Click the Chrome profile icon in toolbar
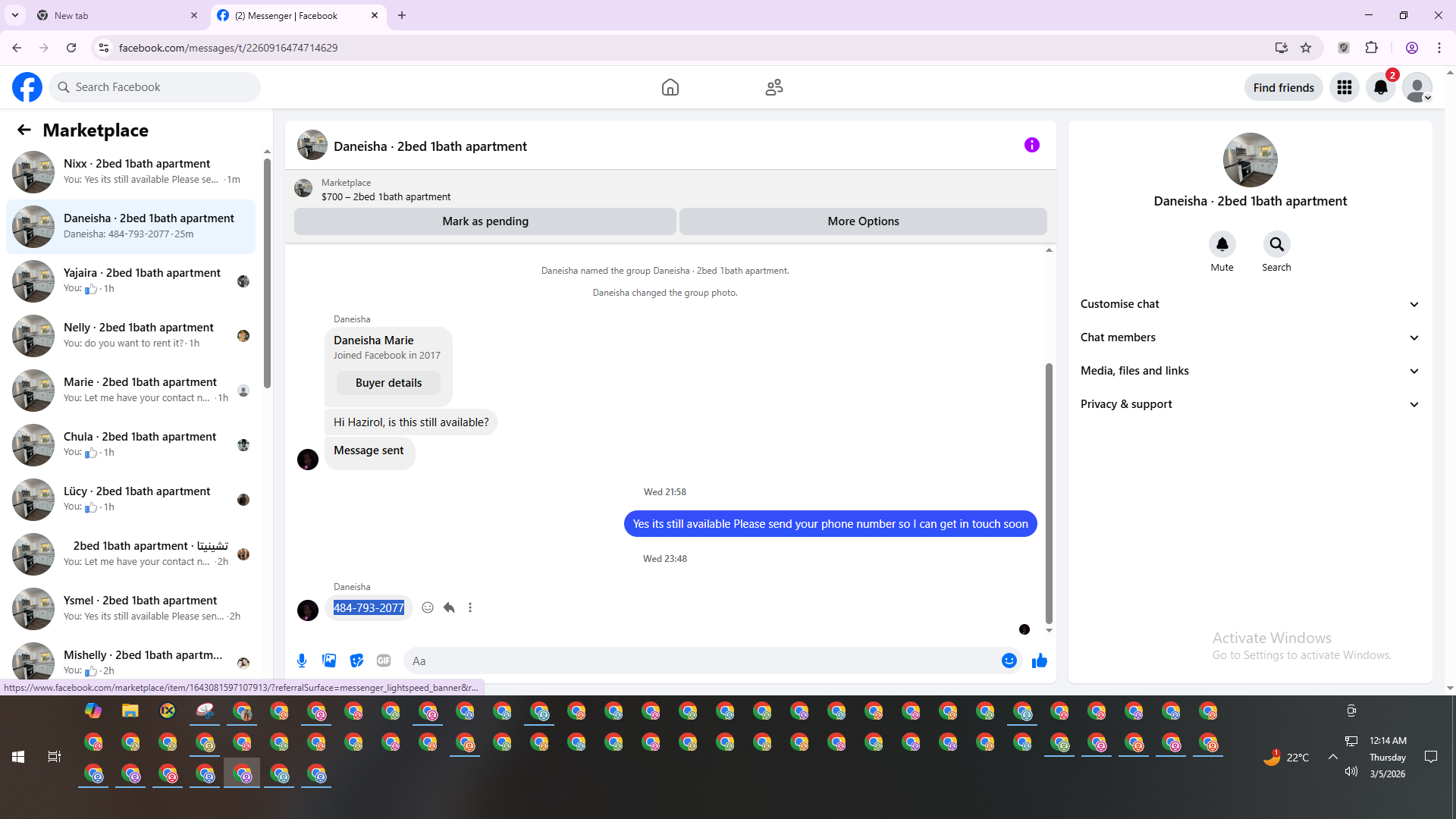1456x819 pixels. tap(1412, 48)
